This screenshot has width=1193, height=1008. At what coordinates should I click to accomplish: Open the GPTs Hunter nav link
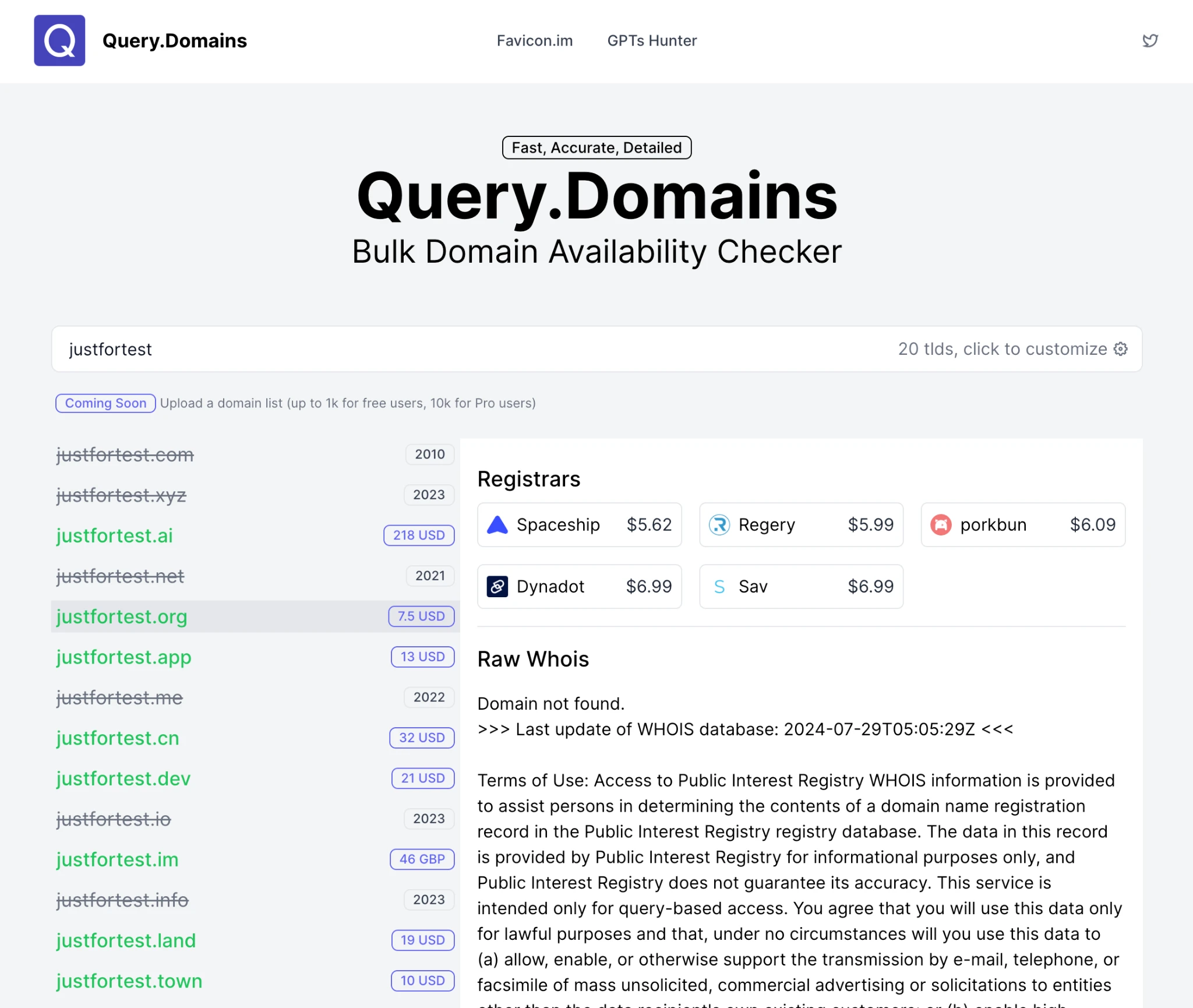(x=652, y=41)
